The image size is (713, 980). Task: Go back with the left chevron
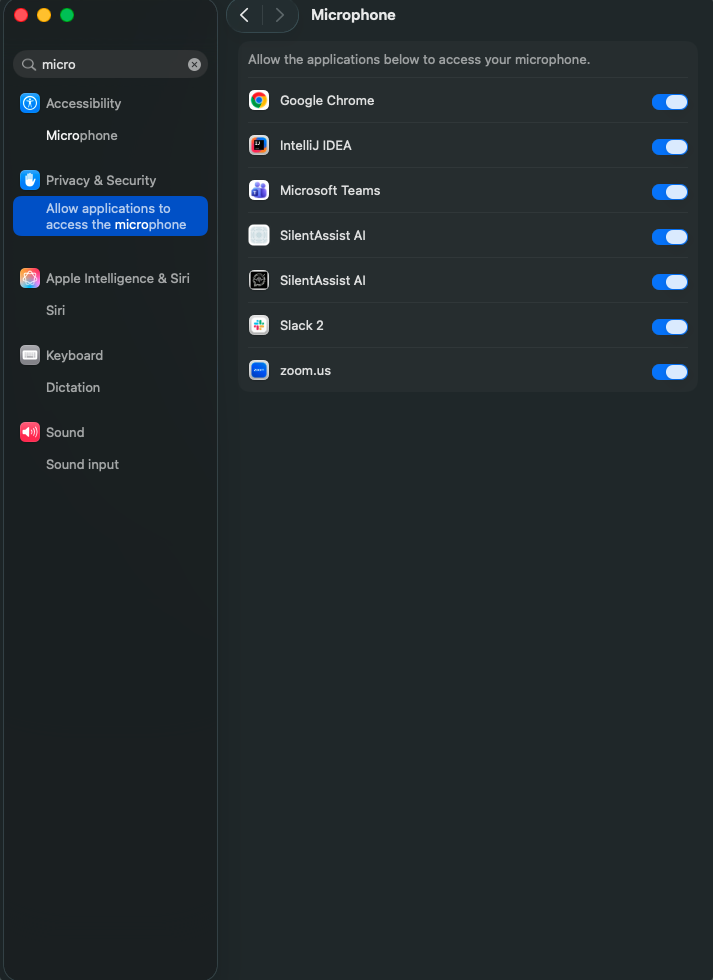244,15
